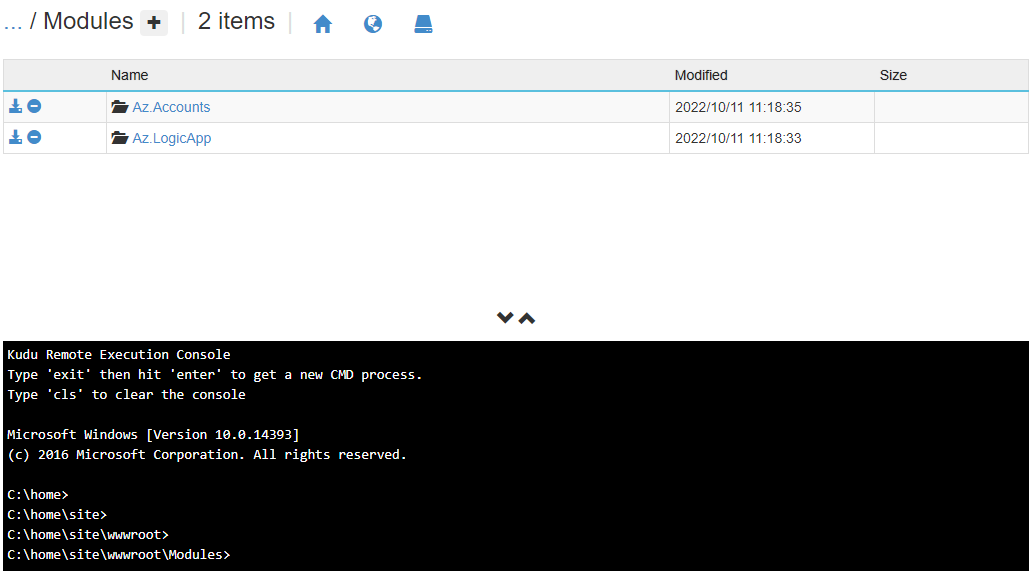The width and height of the screenshot is (1031, 571).
Task: Open the Az.LogicApp folder link
Action: tap(172, 138)
